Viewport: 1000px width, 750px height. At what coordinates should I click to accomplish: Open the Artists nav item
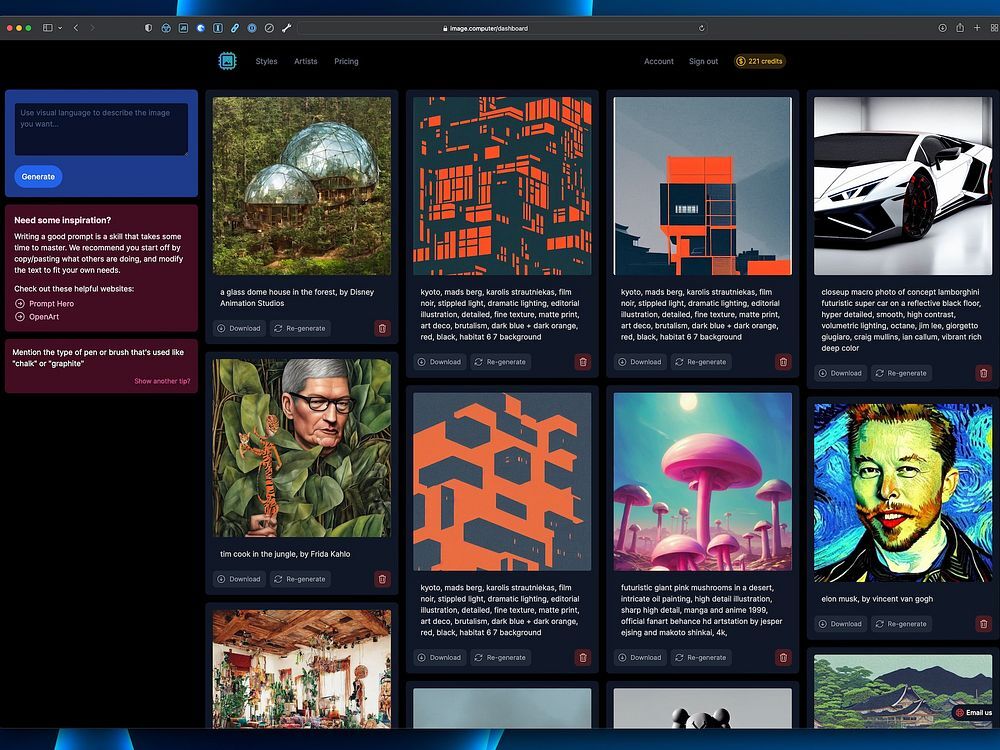coord(305,61)
